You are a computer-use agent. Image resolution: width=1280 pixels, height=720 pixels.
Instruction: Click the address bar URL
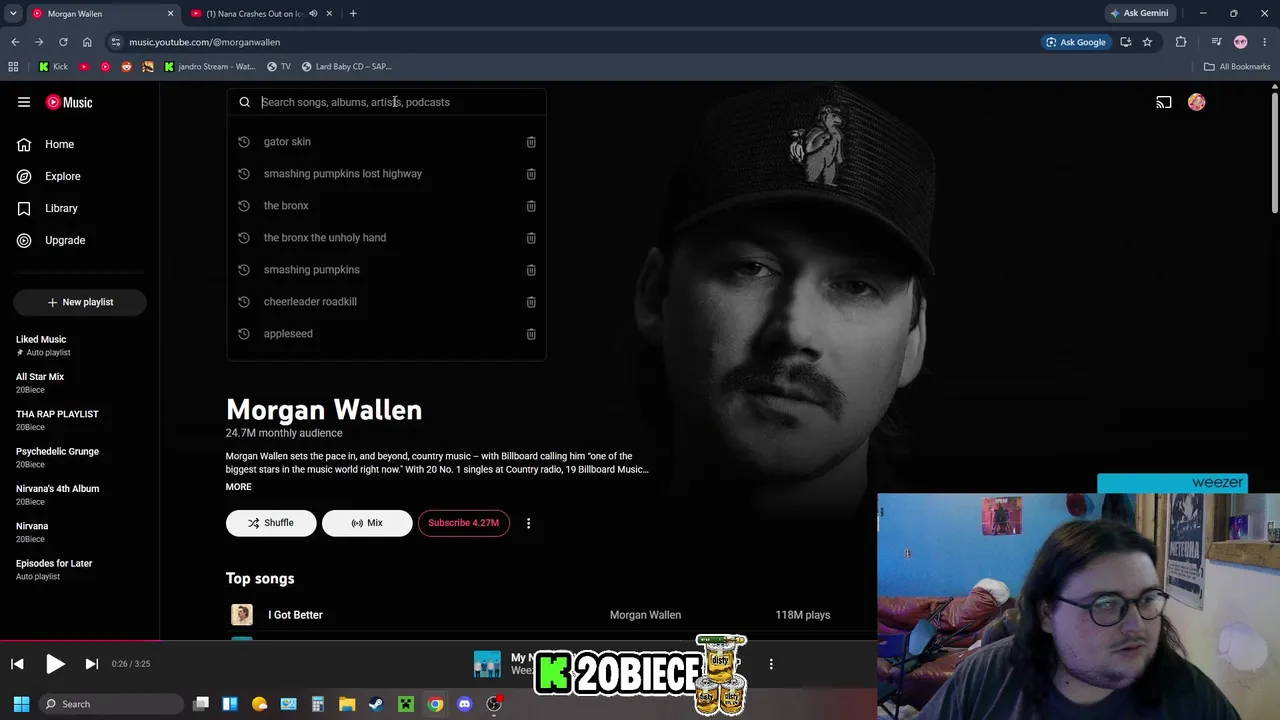point(204,42)
